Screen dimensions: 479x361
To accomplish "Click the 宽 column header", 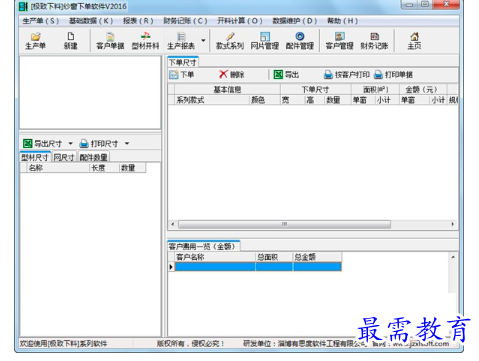I will [292, 100].
